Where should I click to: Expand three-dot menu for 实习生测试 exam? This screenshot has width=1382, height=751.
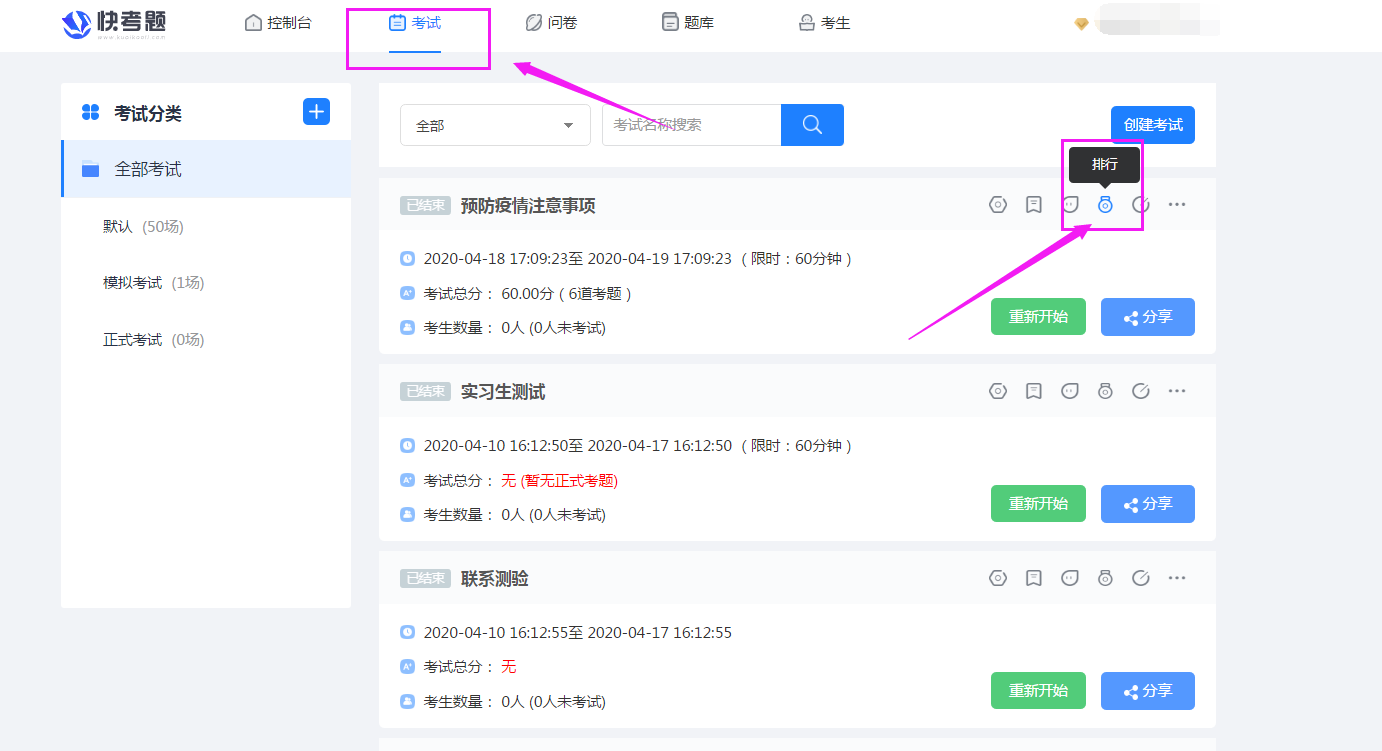(x=1177, y=391)
